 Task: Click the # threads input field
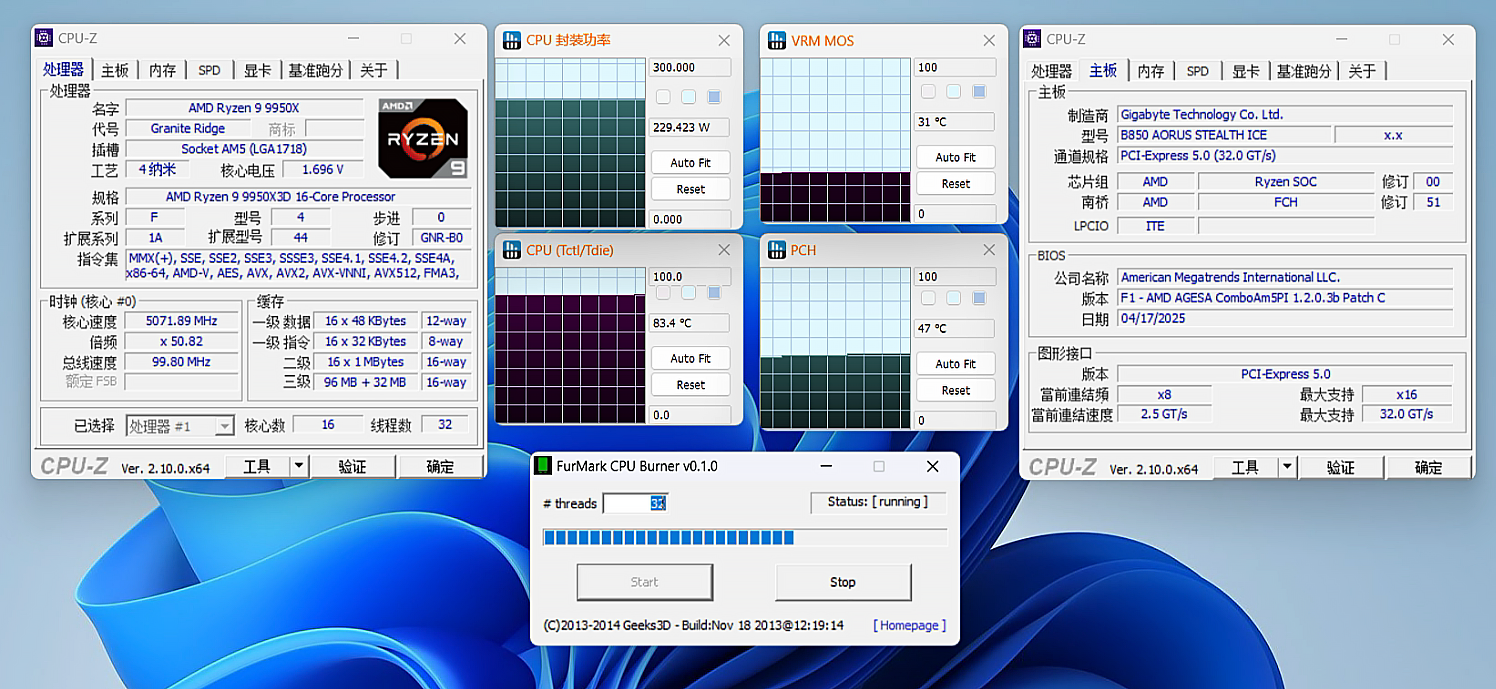(x=634, y=503)
